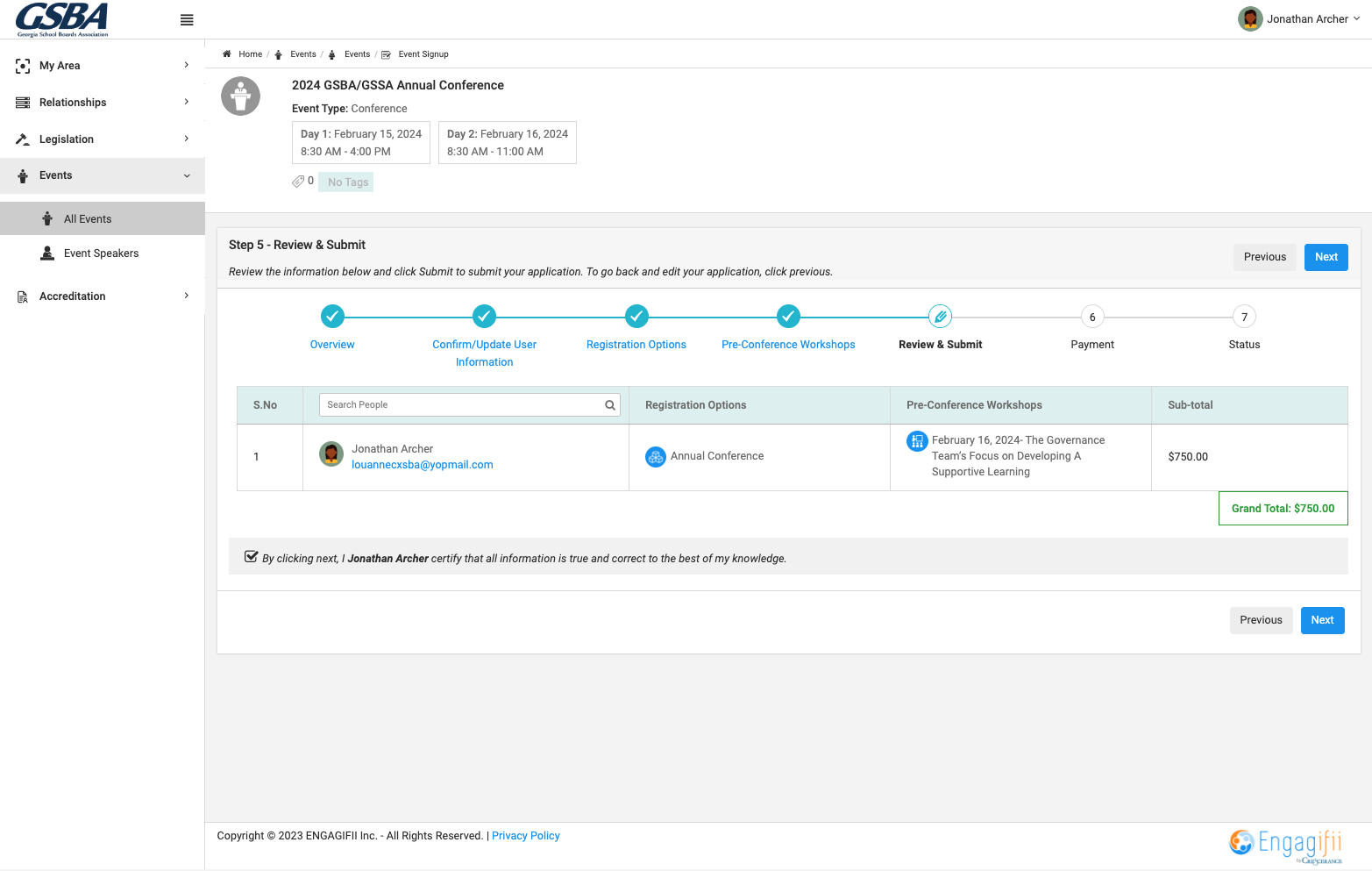Click the Review & Submit step pencil icon
Viewport: 1372px width, 871px height.
coord(940,317)
